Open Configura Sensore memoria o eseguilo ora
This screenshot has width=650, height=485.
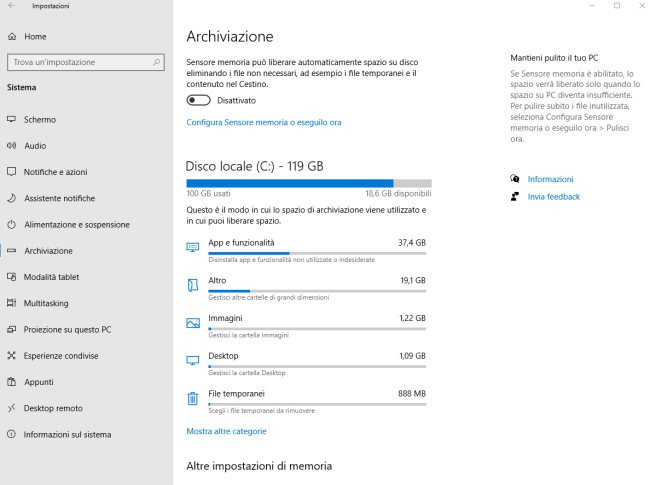pos(264,122)
